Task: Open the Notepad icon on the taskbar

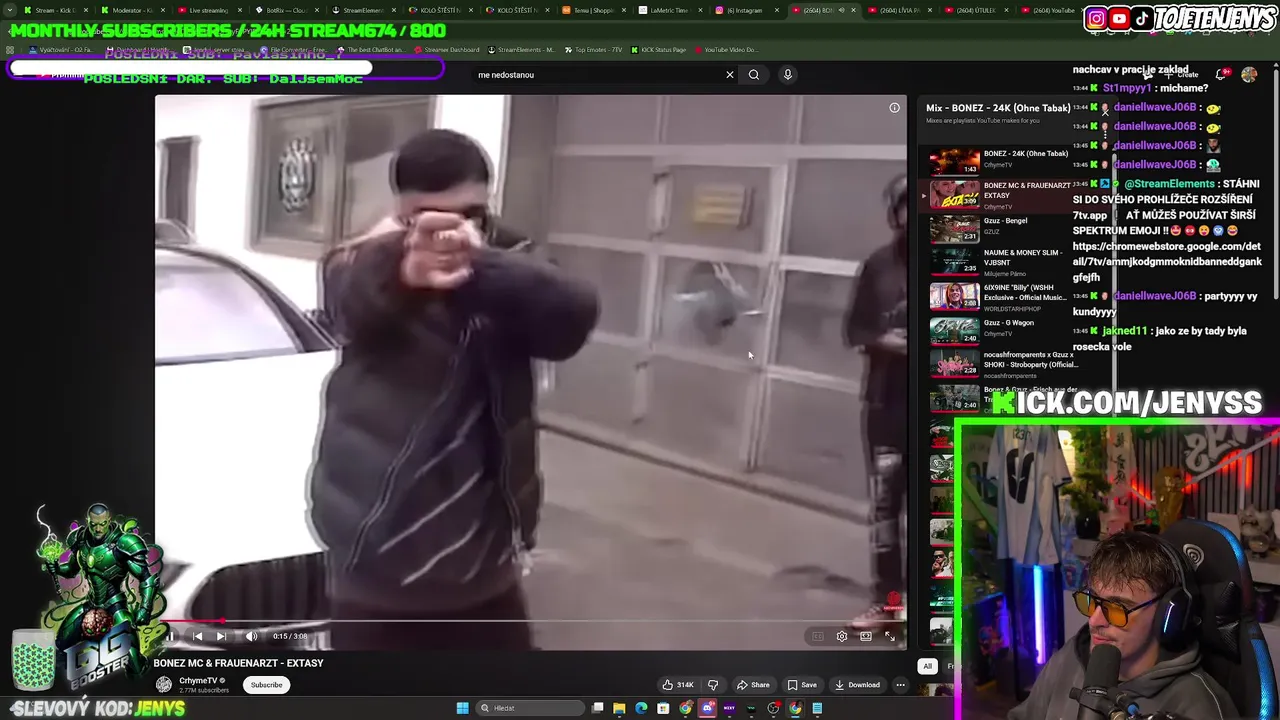Action: pos(817,708)
